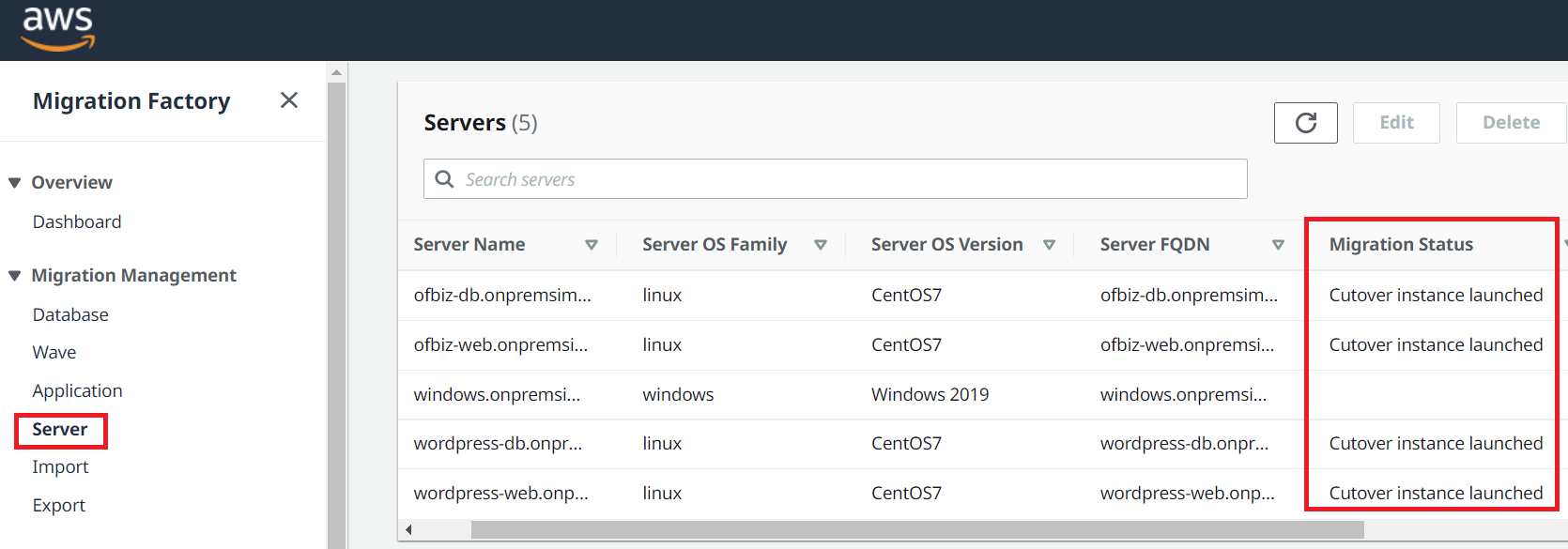Click the Migration Factory title
The image size is (1568, 549).
[x=131, y=100]
